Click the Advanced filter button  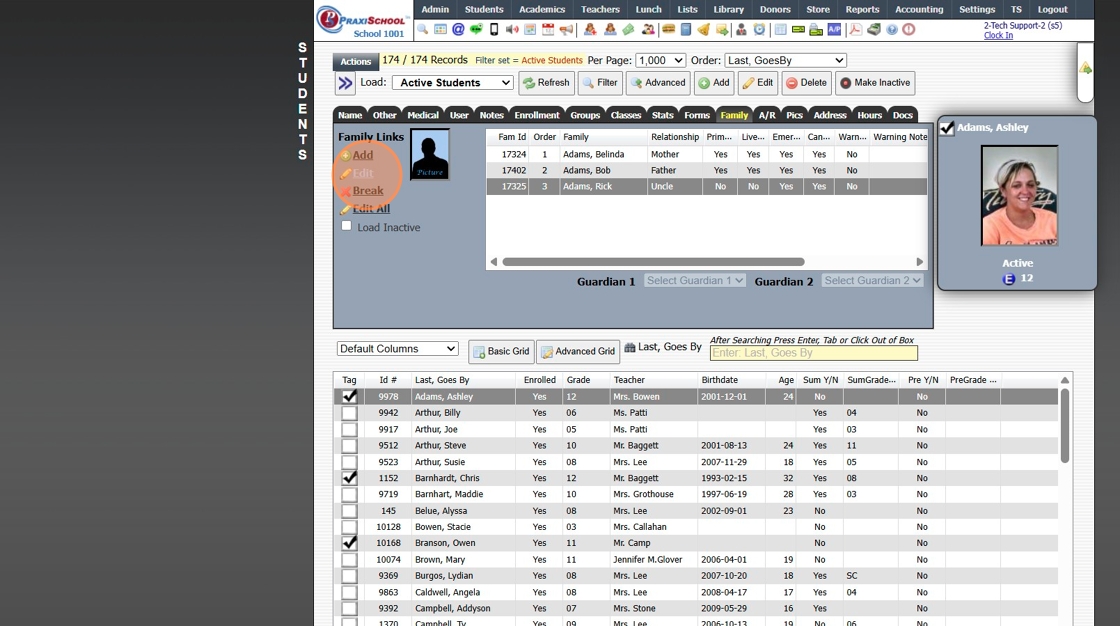658,83
